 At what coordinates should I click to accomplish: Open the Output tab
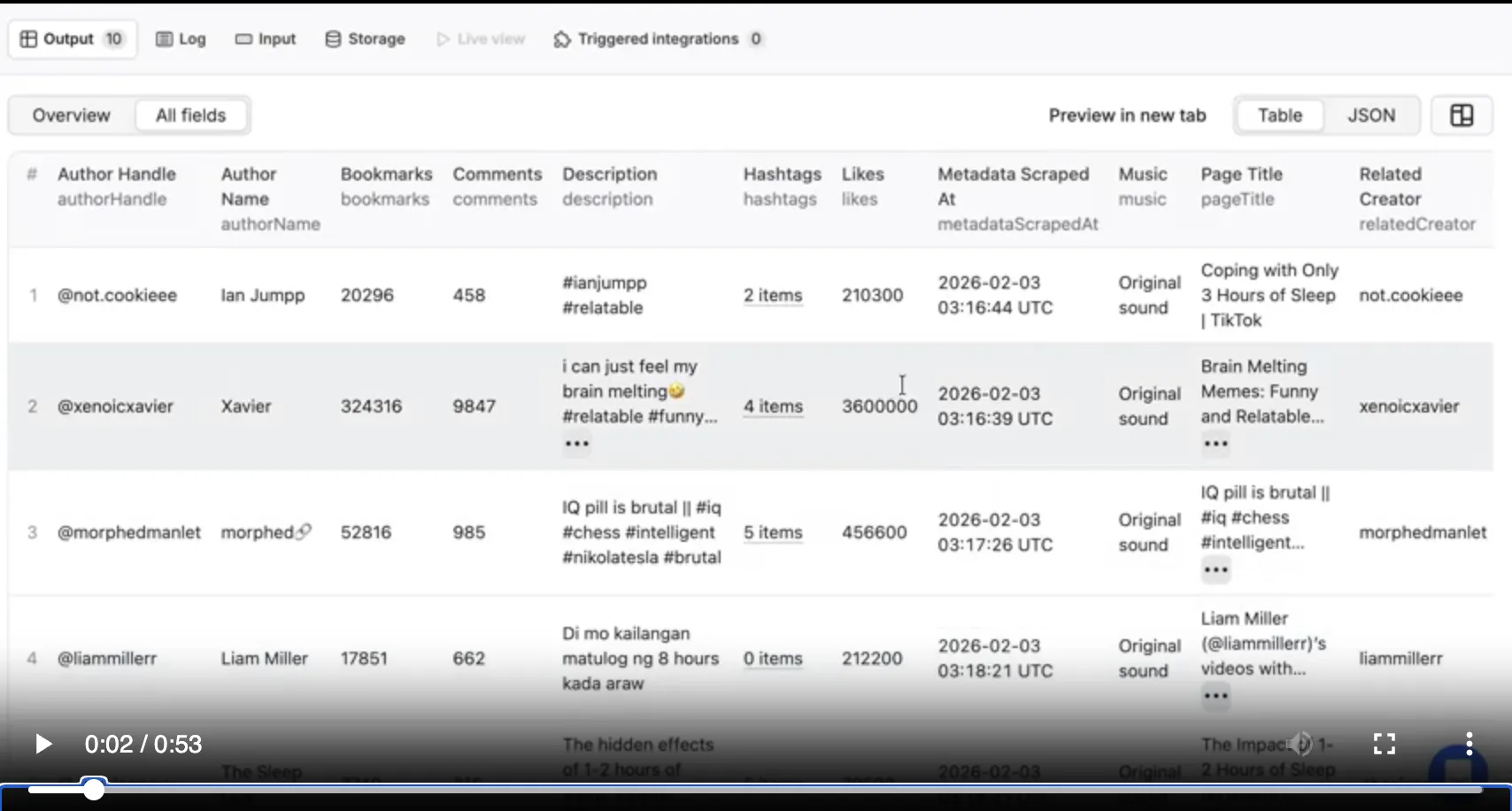(x=73, y=39)
